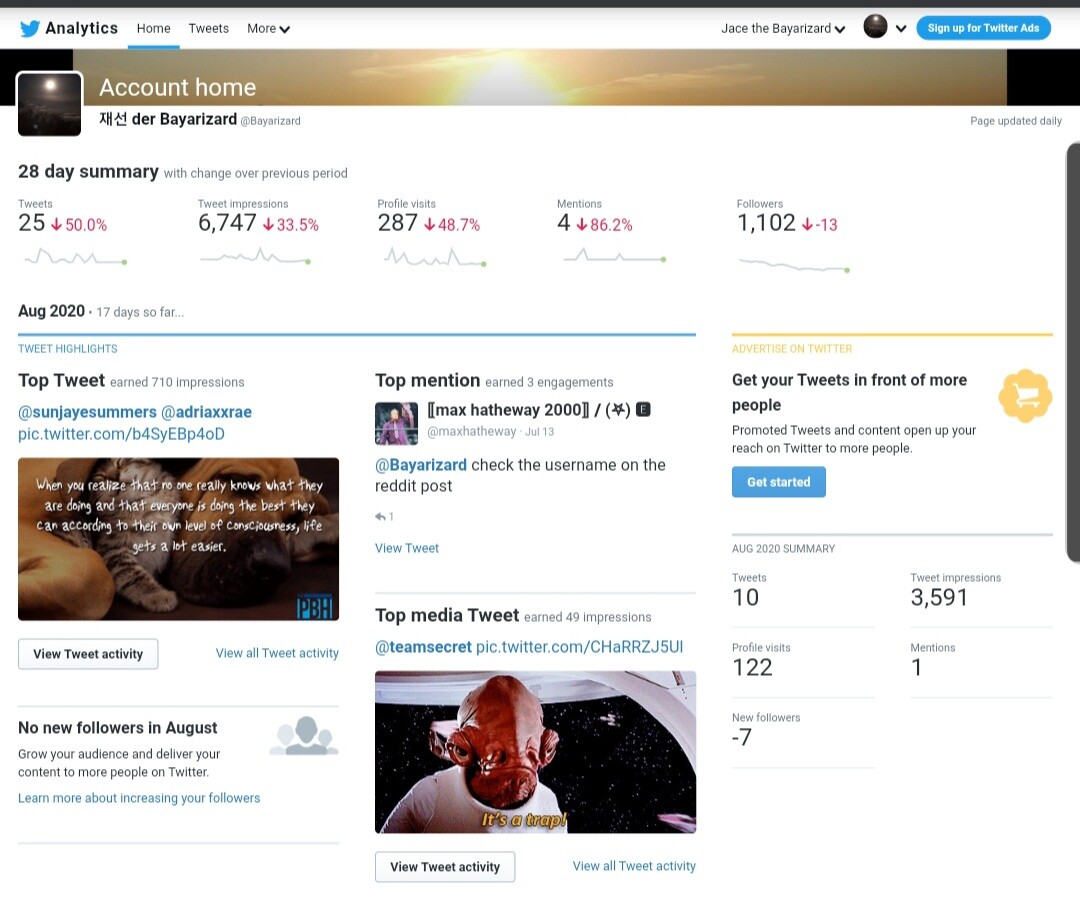Click the No new followers in August heading
Image resolution: width=1080 pixels, height=905 pixels.
click(x=118, y=728)
